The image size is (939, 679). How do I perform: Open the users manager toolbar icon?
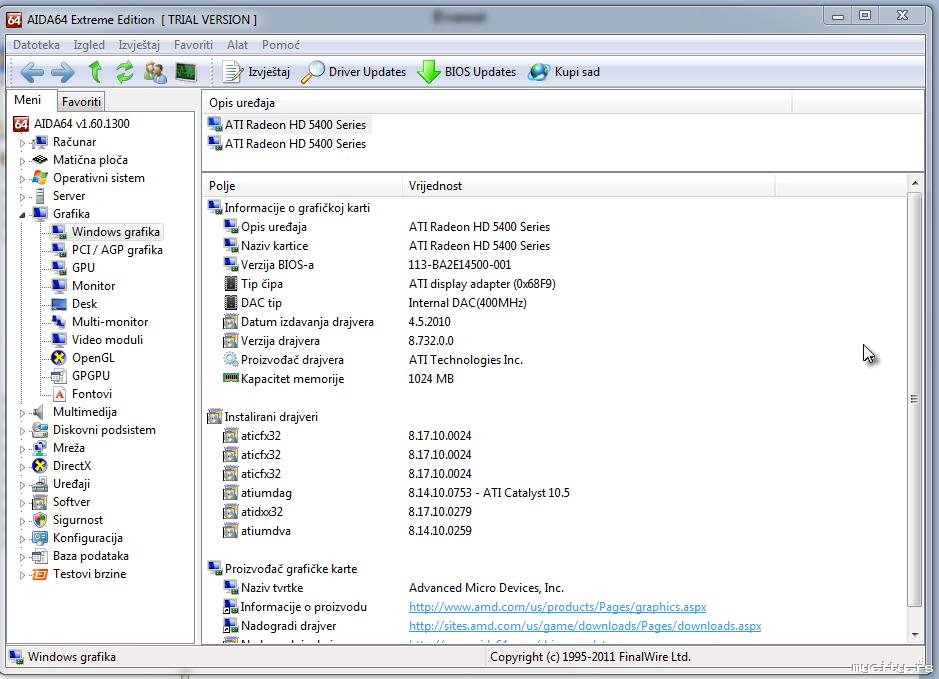tap(155, 72)
